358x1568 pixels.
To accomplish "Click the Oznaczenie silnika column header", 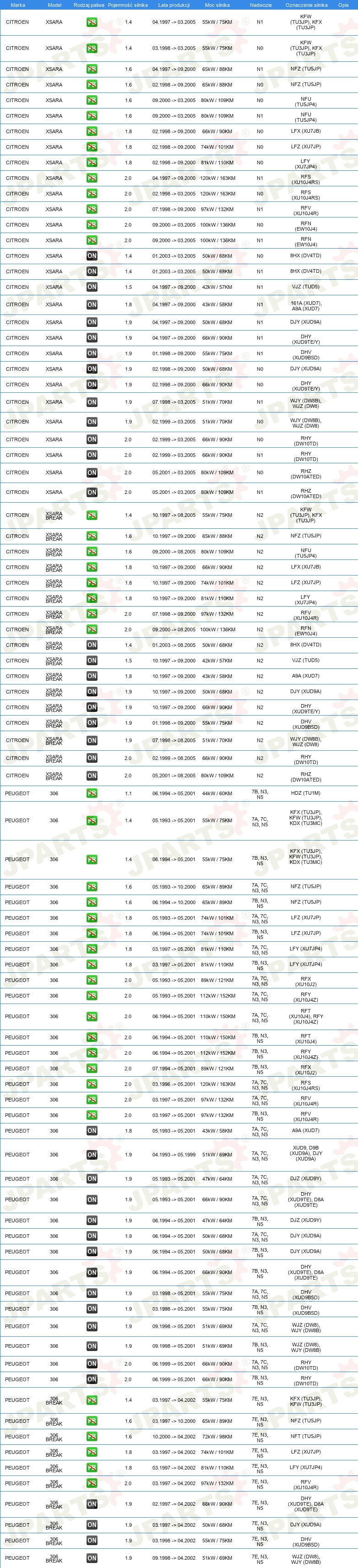I will (x=306, y=5).
